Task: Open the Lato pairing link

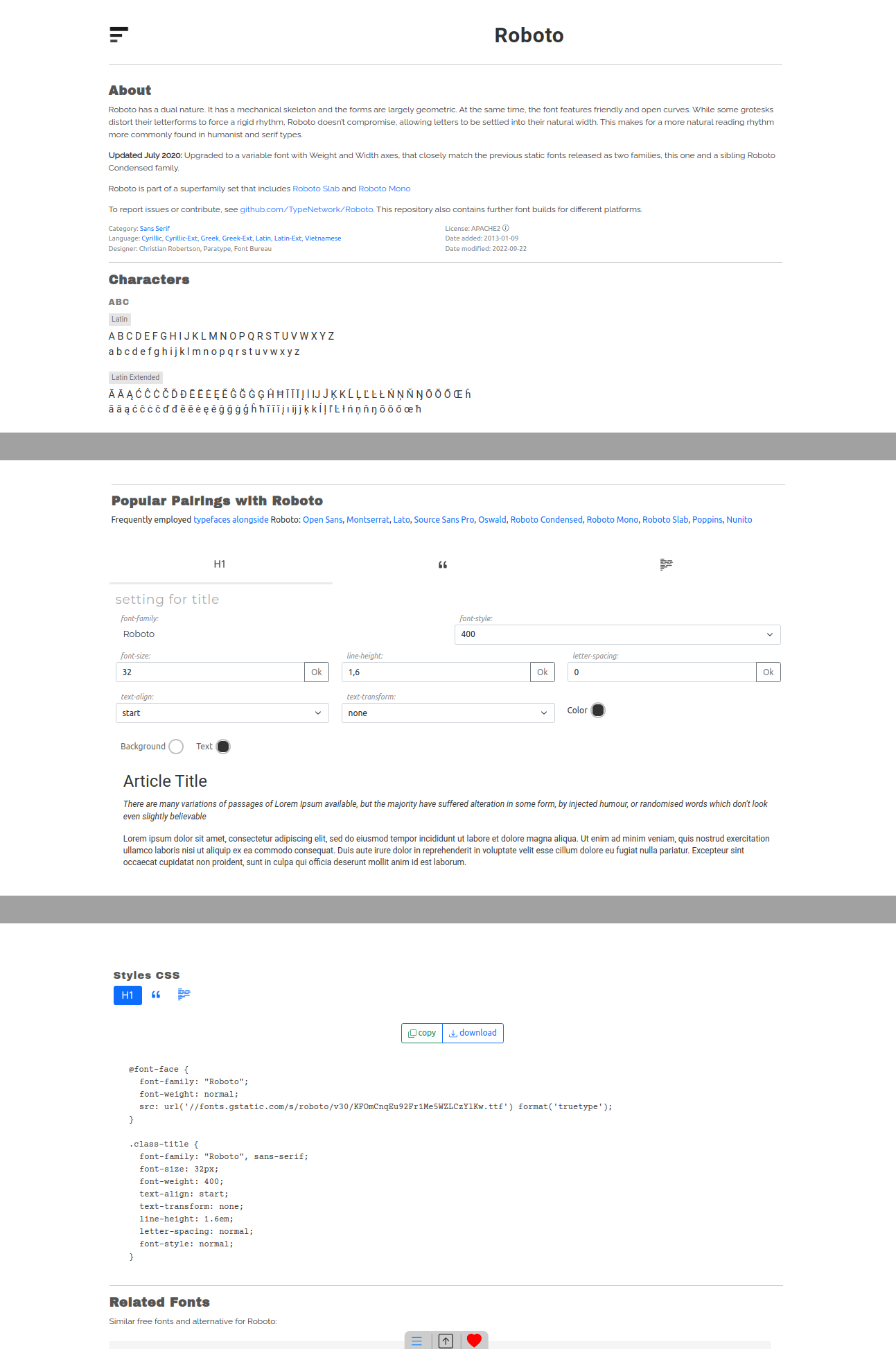Action: 402,520
